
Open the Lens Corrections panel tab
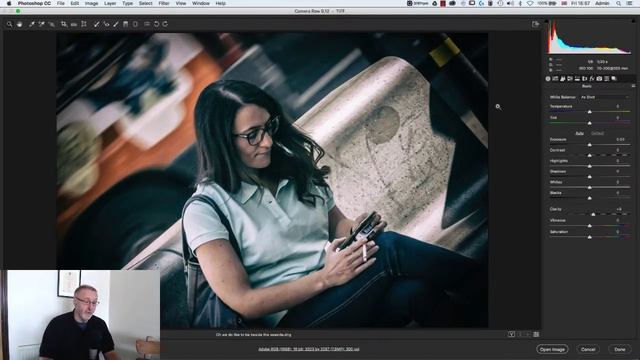584,78
